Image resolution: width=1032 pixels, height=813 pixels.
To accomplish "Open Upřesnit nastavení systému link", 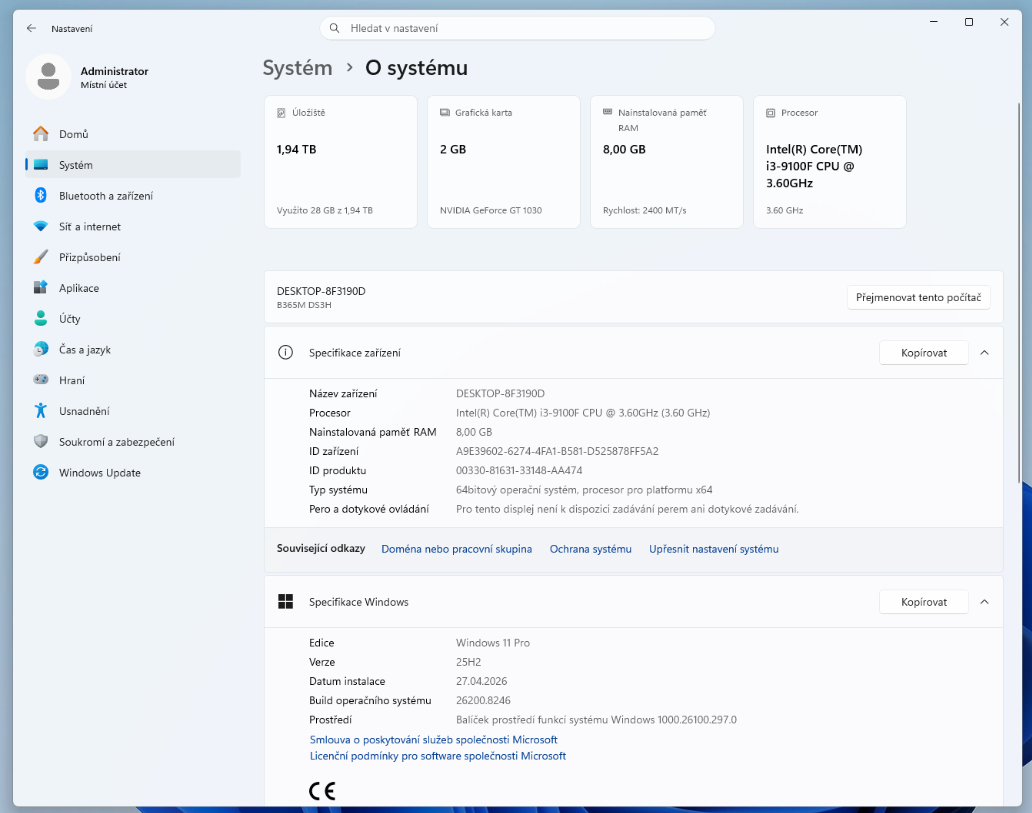I will pyautogui.click(x=713, y=549).
